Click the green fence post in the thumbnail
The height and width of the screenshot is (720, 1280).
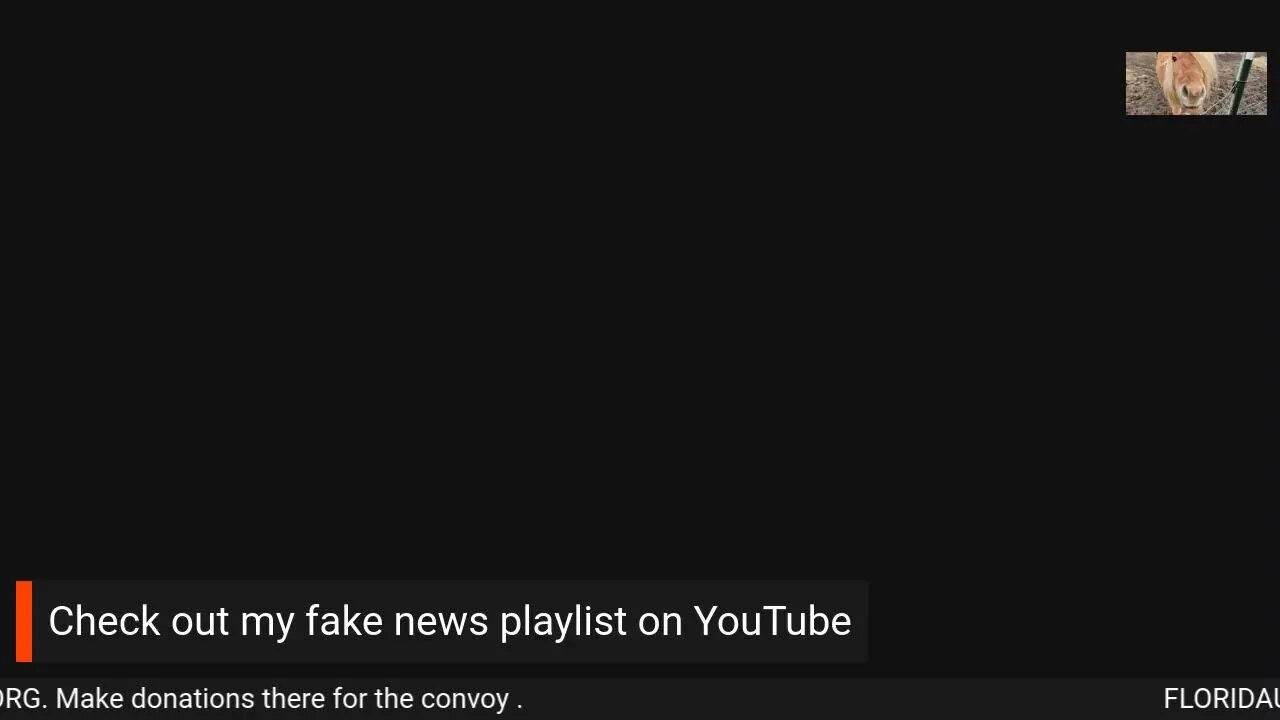point(1241,83)
